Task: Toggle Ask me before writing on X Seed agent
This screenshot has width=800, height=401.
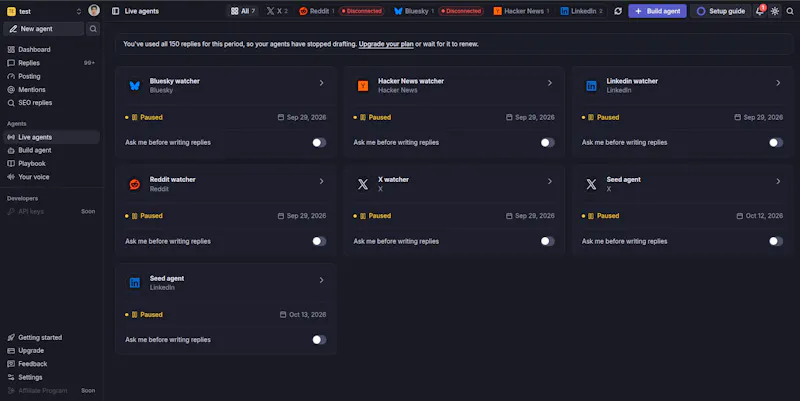Action: [x=776, y=241]
